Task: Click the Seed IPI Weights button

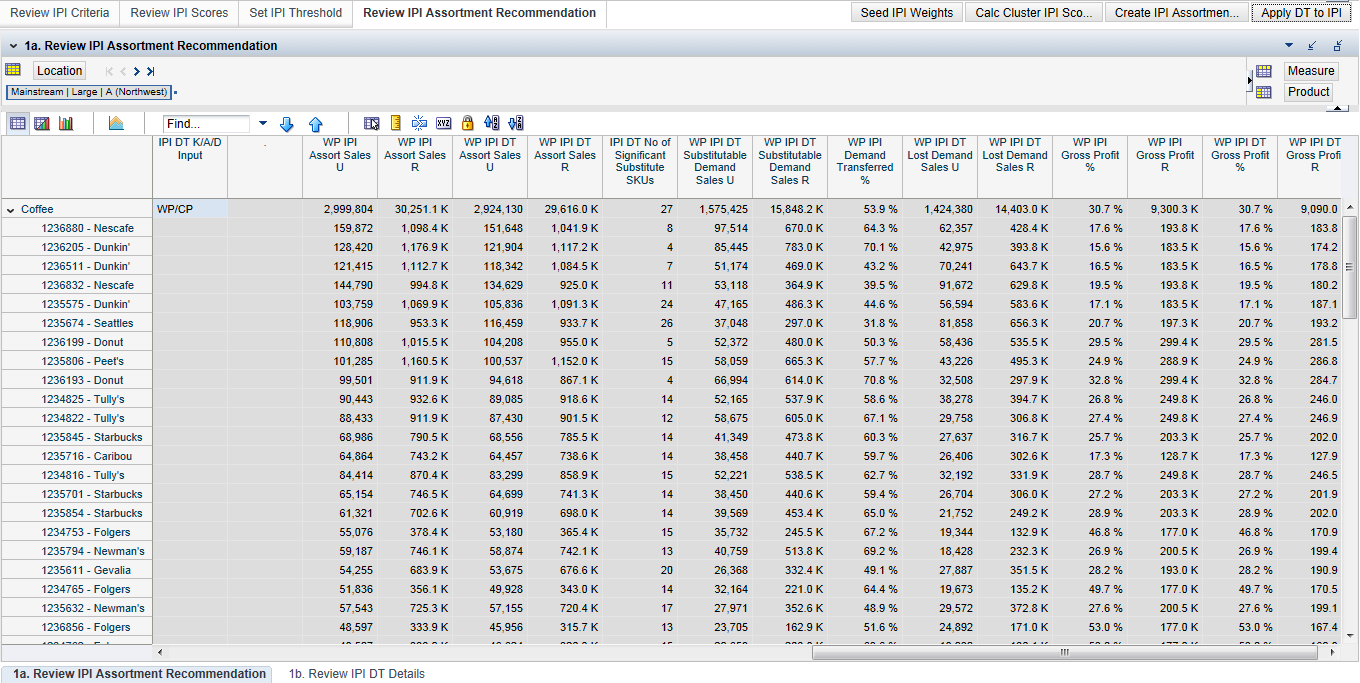Action: [x=906, y=13]
